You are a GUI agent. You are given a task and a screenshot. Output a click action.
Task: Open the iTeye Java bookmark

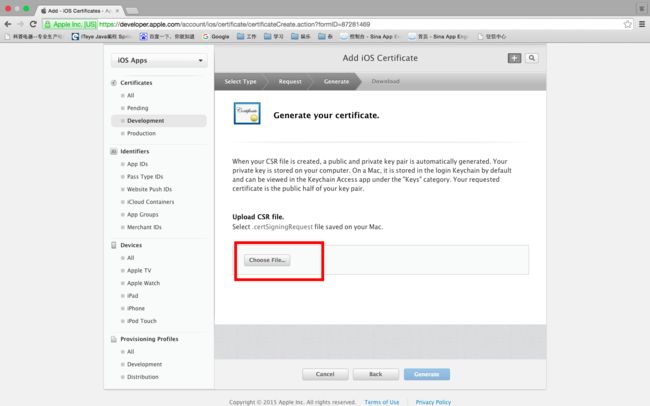click(101, 36)
